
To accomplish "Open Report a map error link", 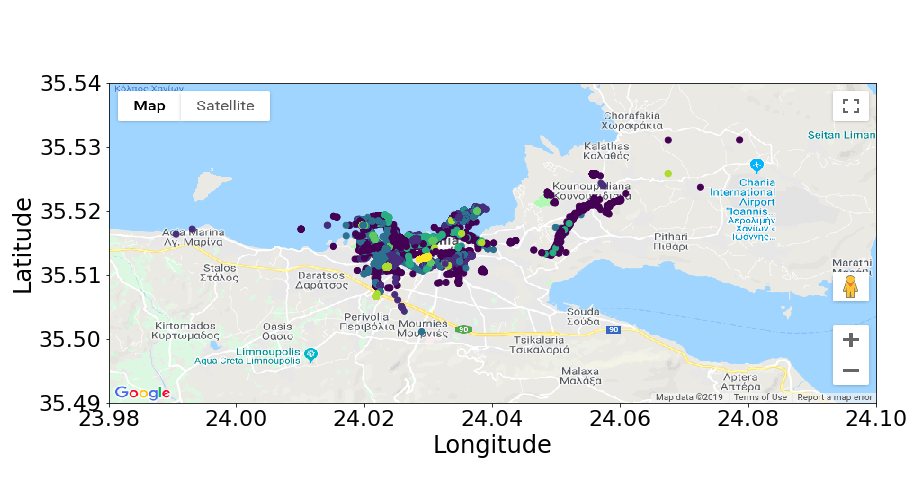I will tap(834, 397).
